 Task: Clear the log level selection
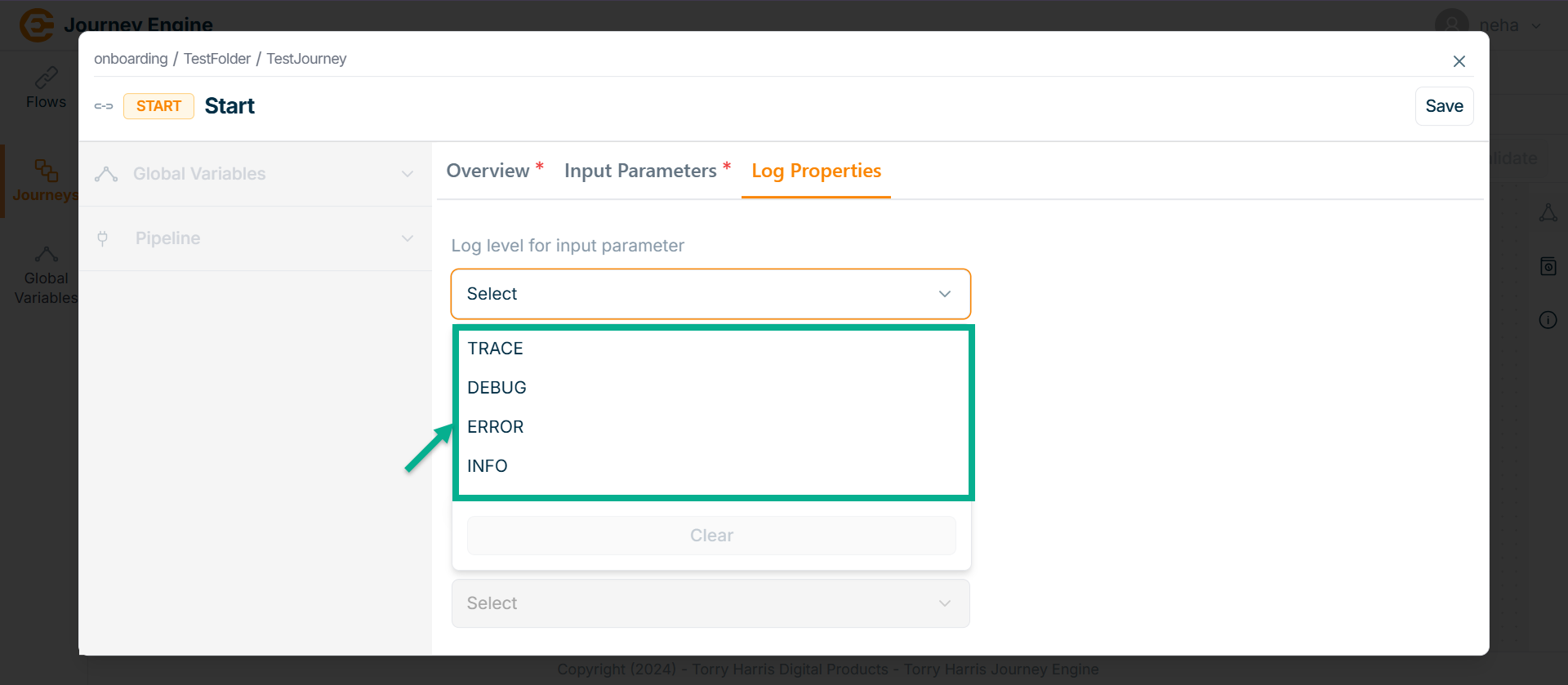tap(711, 536)
